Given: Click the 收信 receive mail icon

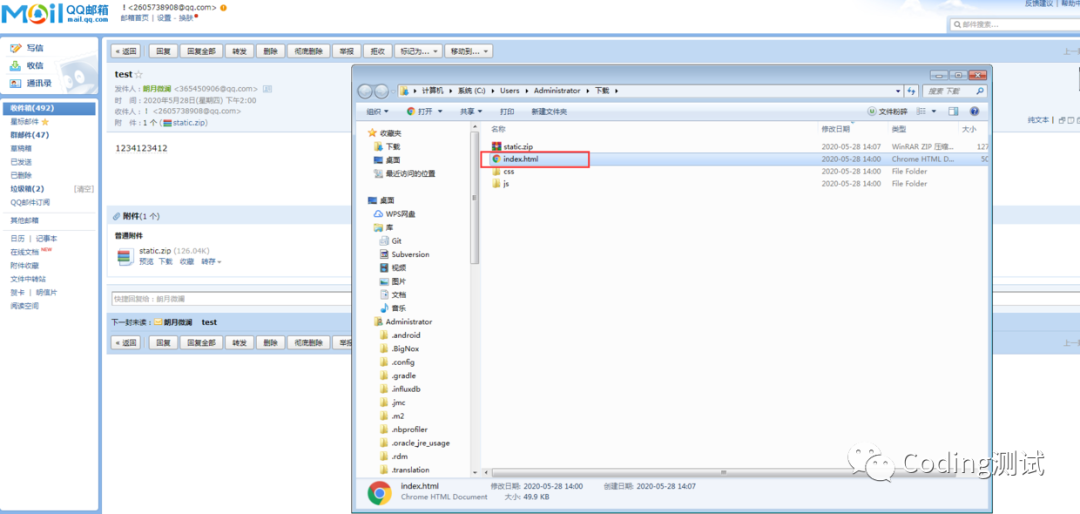Looking at the screenshot, I should [x=17, y=66].
